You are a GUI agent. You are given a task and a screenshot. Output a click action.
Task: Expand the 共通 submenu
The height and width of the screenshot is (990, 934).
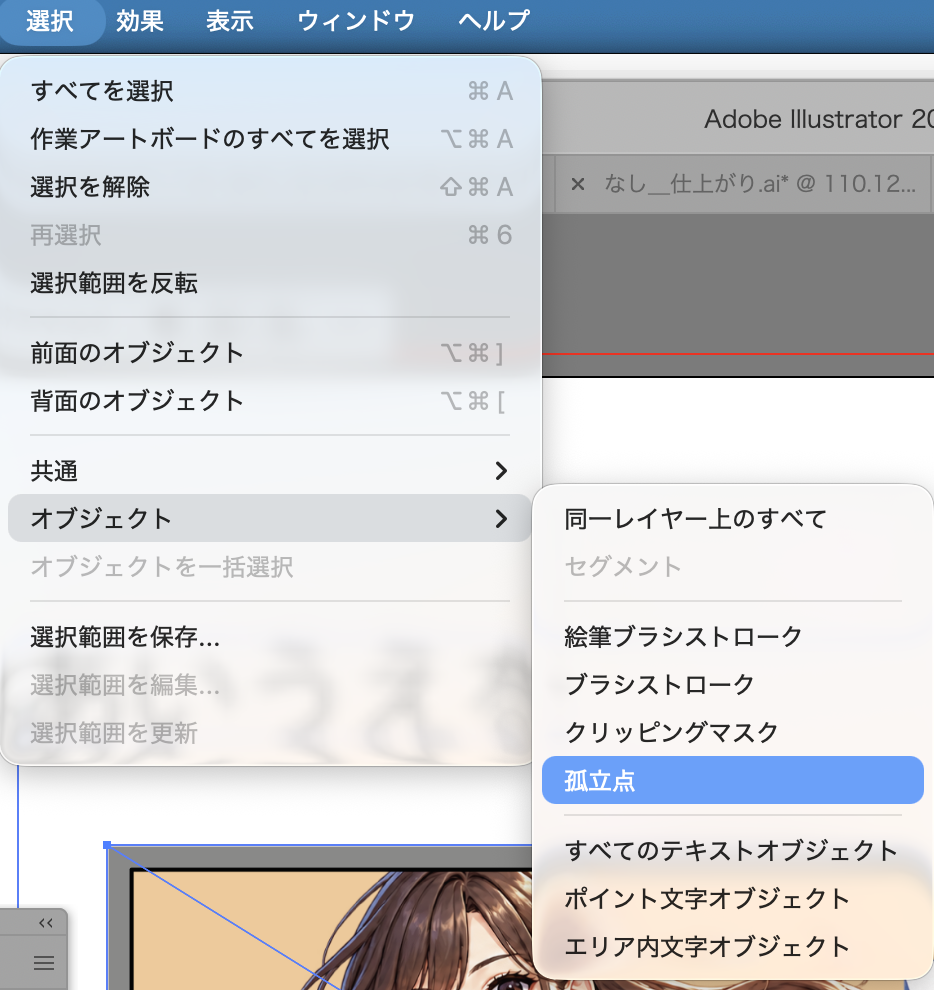[270, 471]
